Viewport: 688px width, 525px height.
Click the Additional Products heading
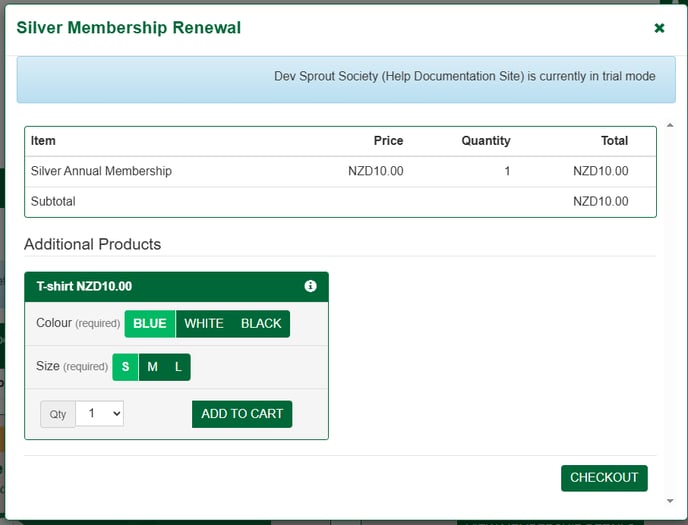(x=93, y=244)
